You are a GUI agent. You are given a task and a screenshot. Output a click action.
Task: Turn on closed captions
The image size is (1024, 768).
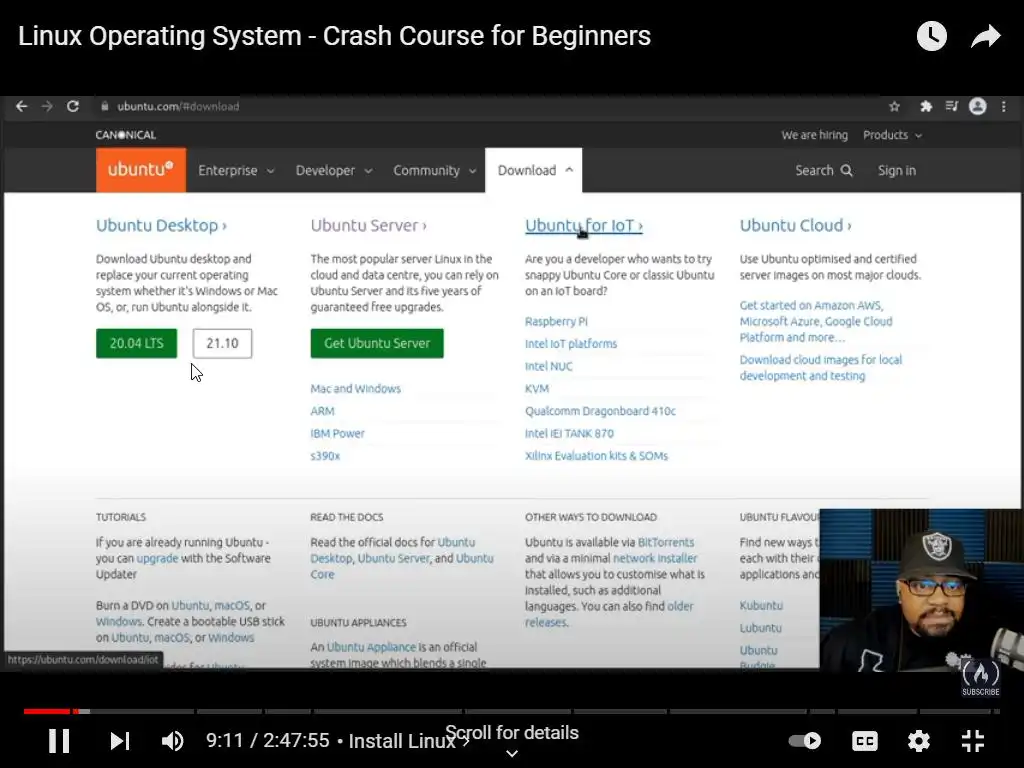tap(865, 741)
